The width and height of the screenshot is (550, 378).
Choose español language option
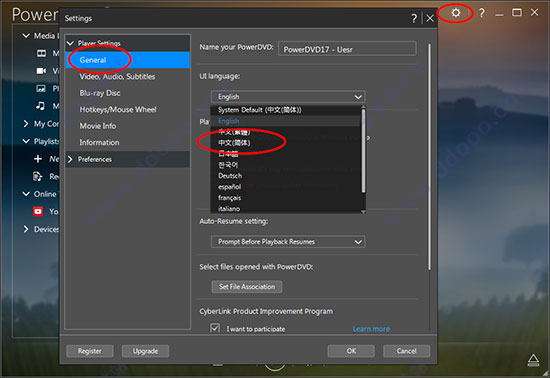click(x=286, y=187)
